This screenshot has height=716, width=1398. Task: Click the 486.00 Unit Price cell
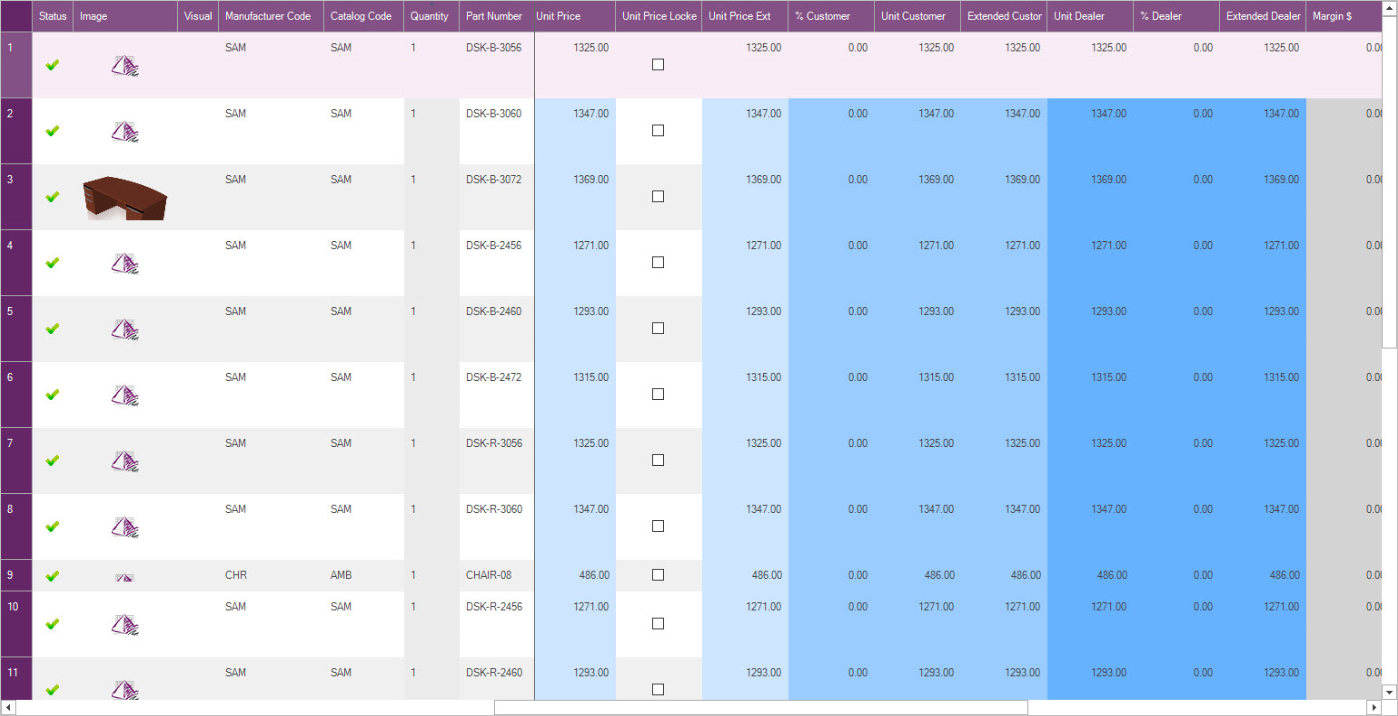575,575
